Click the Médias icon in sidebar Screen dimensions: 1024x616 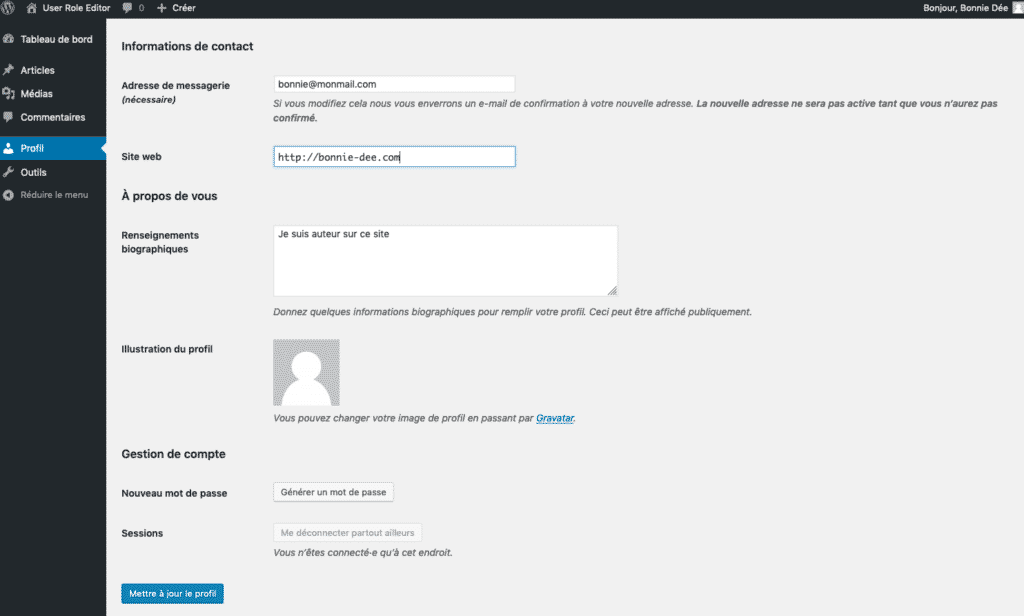point(8,93)
